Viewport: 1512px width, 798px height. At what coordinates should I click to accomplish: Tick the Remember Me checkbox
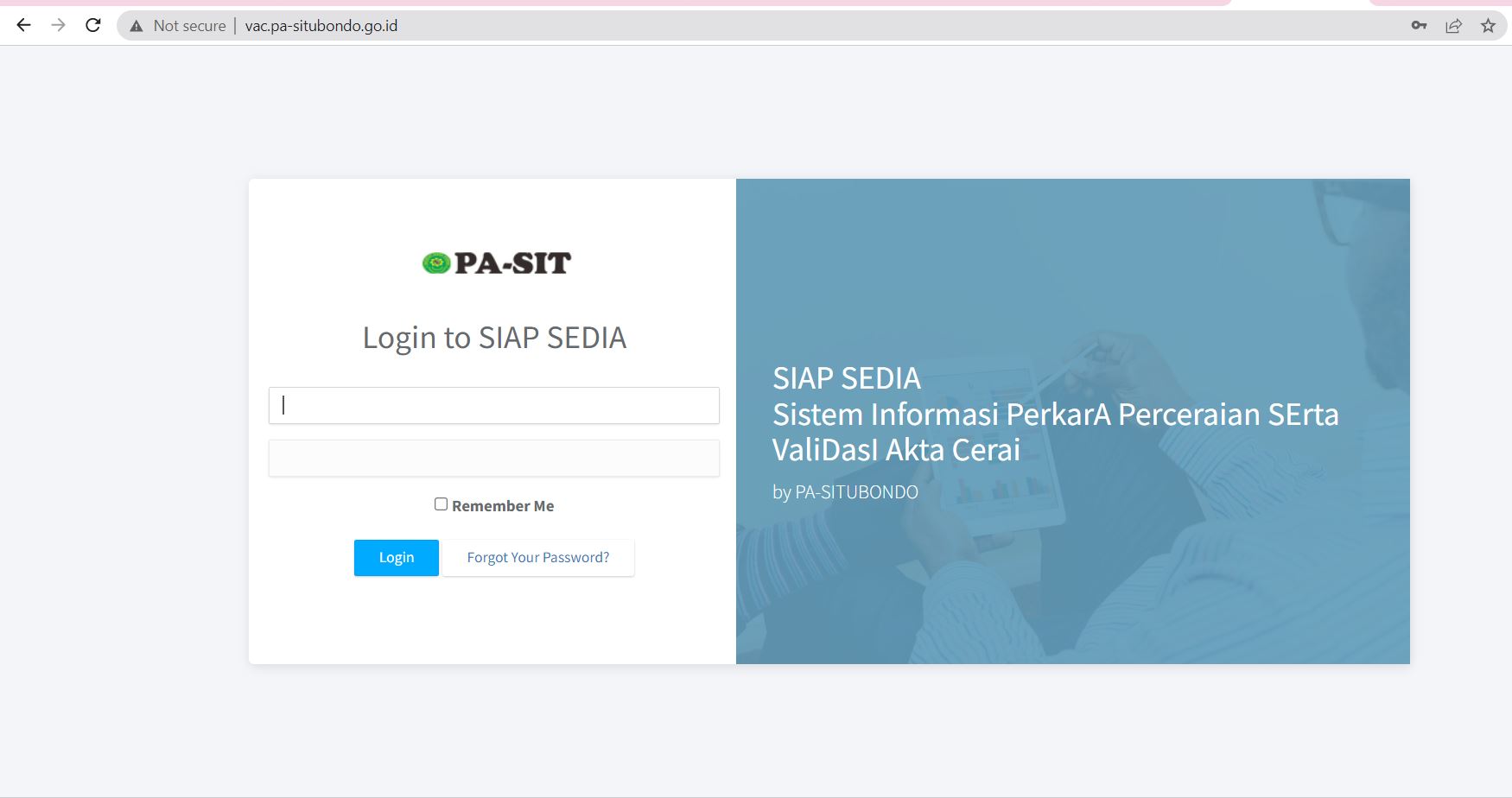point(441,504)
